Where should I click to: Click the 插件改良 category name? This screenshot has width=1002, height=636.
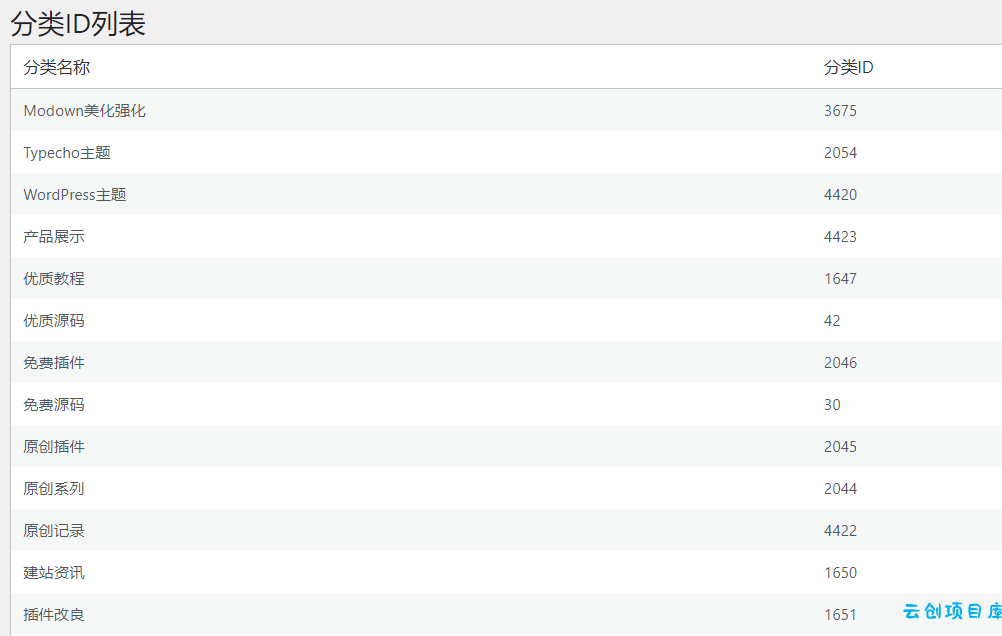coord(54,615)
